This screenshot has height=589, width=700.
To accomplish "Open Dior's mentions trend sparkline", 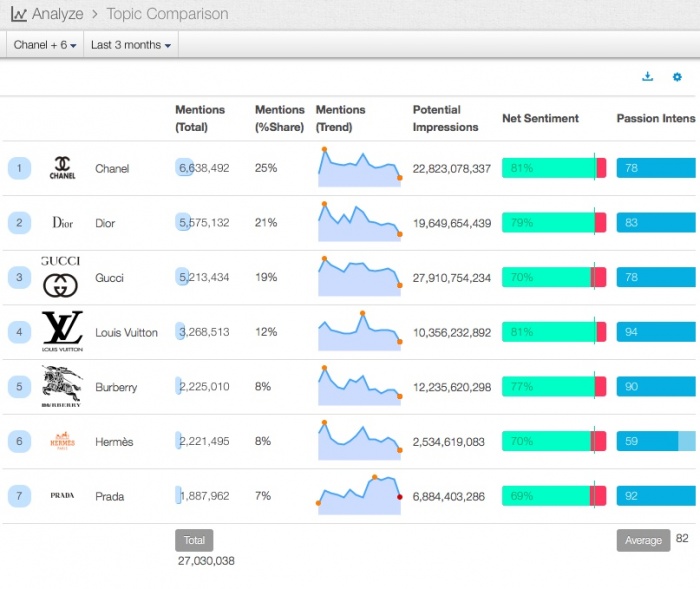I will pos(359,222).
